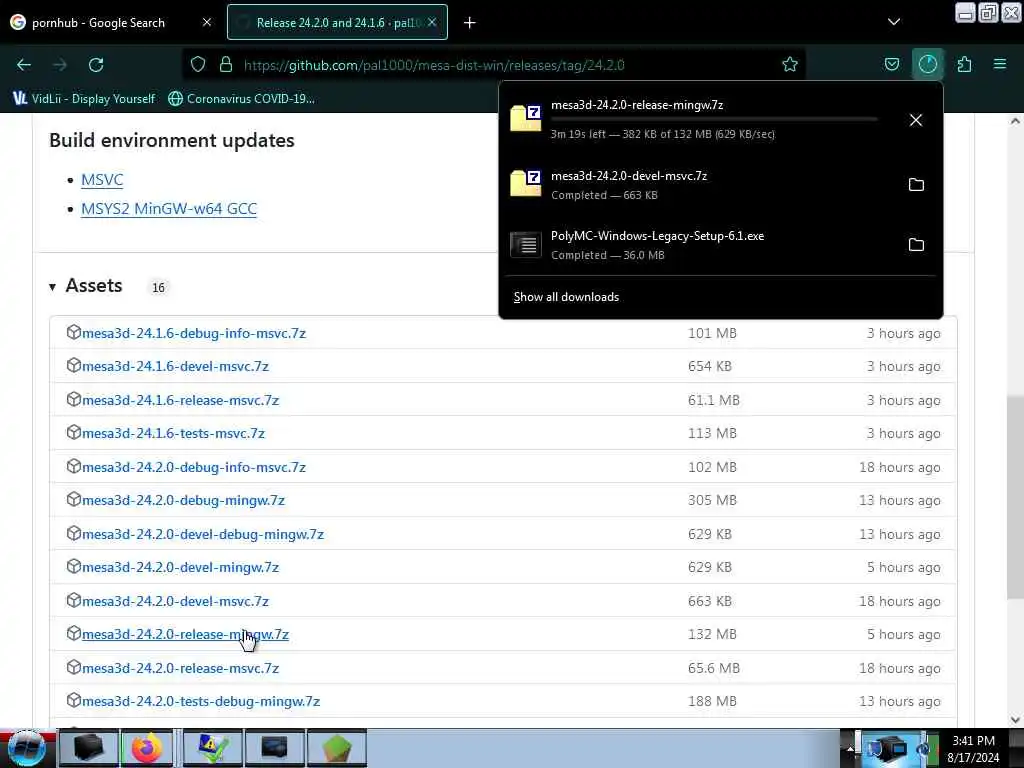This screenshot has height=768, width=1024.
Task: Open taskbar clock showing 3:41 PM
Action: pyautogui.click(x=973, y=749)
